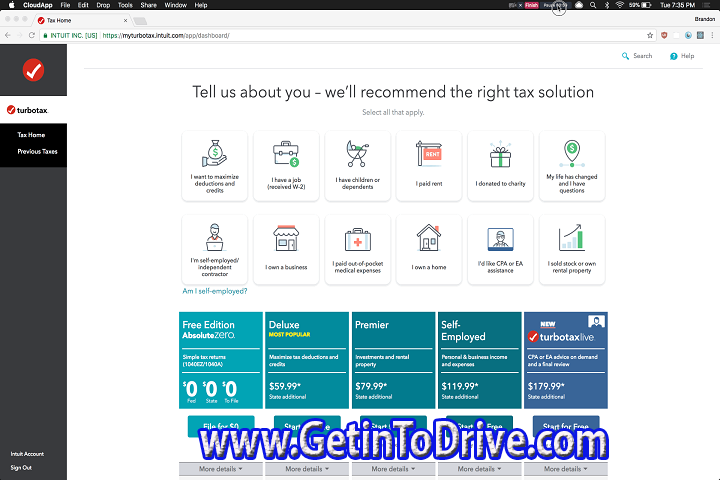Click the 'Am I self-employed?' link
The image size is (720, 480).
coord(214,291)
